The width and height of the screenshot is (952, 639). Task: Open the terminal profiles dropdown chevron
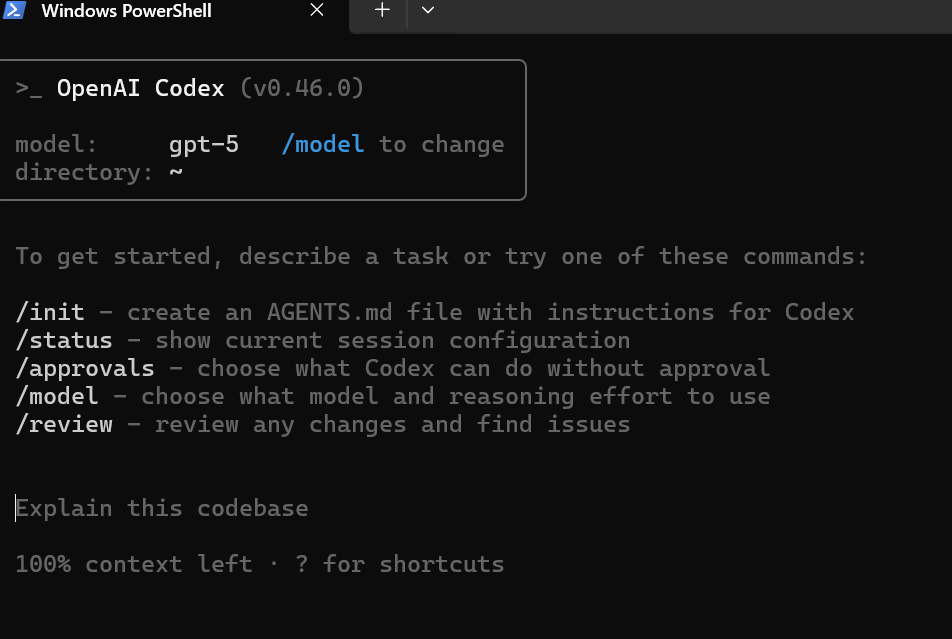pyautogui.click(x=428, y=10)
